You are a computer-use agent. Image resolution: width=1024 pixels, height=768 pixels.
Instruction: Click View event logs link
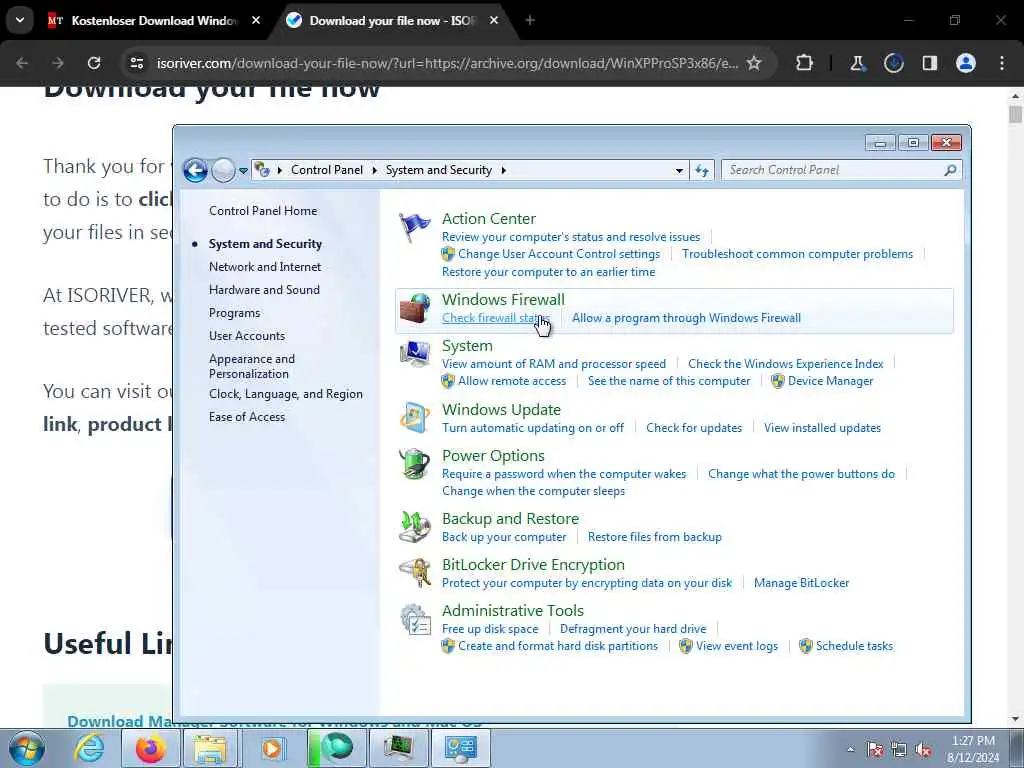737,646
